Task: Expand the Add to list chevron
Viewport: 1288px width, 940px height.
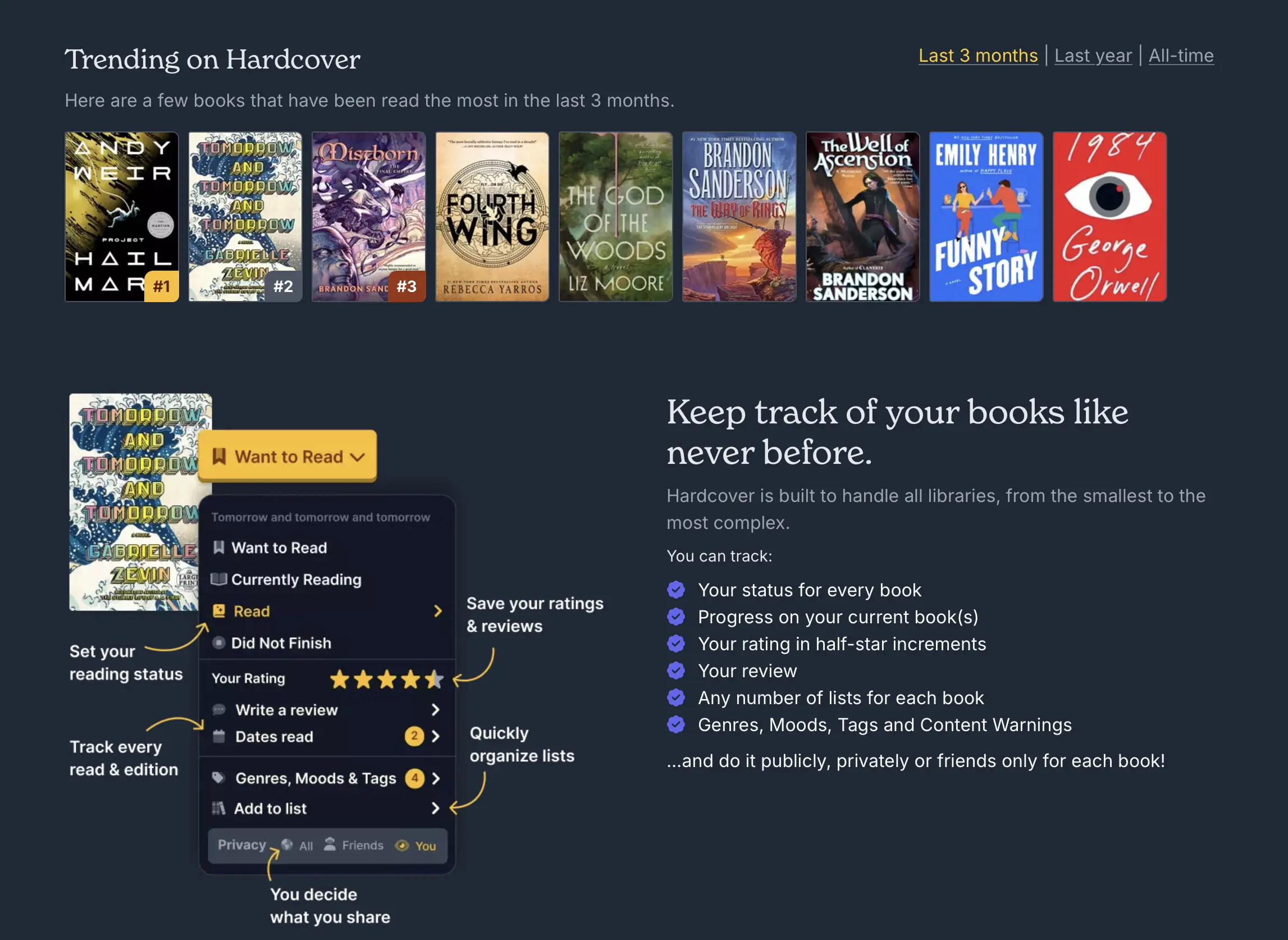Action: click(435, 808)
